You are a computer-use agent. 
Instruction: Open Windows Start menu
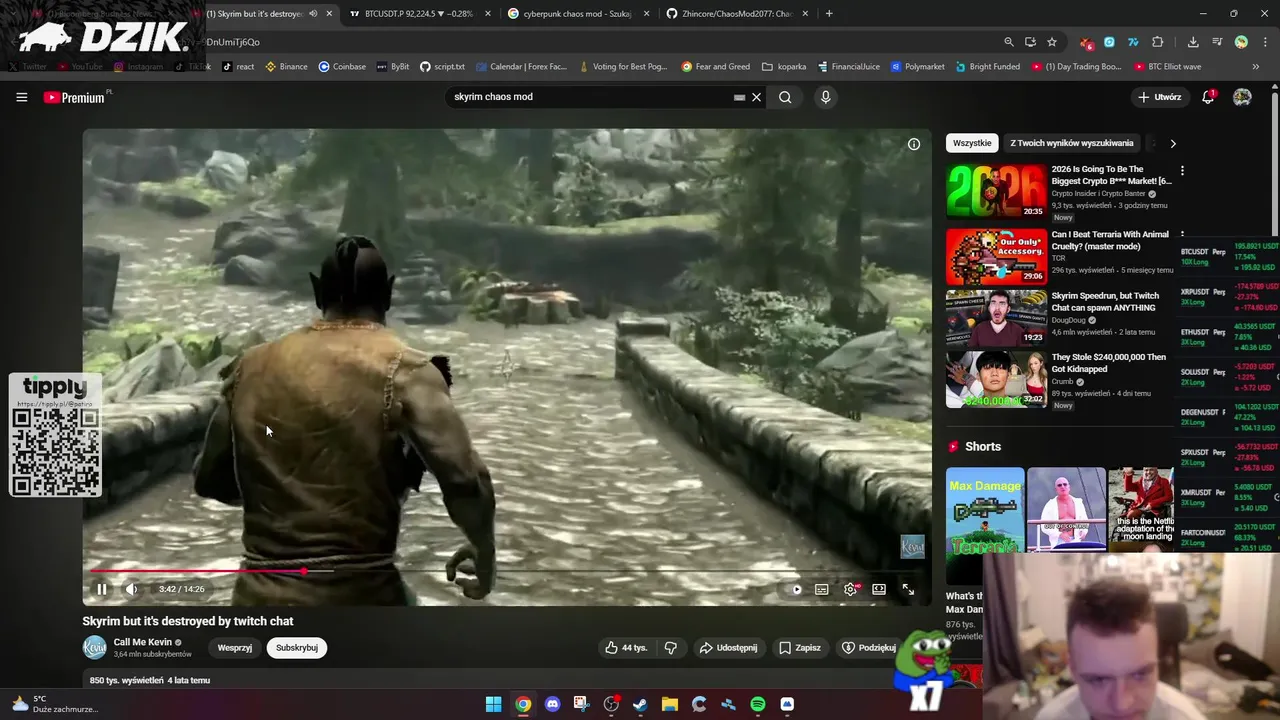[493, 704]
